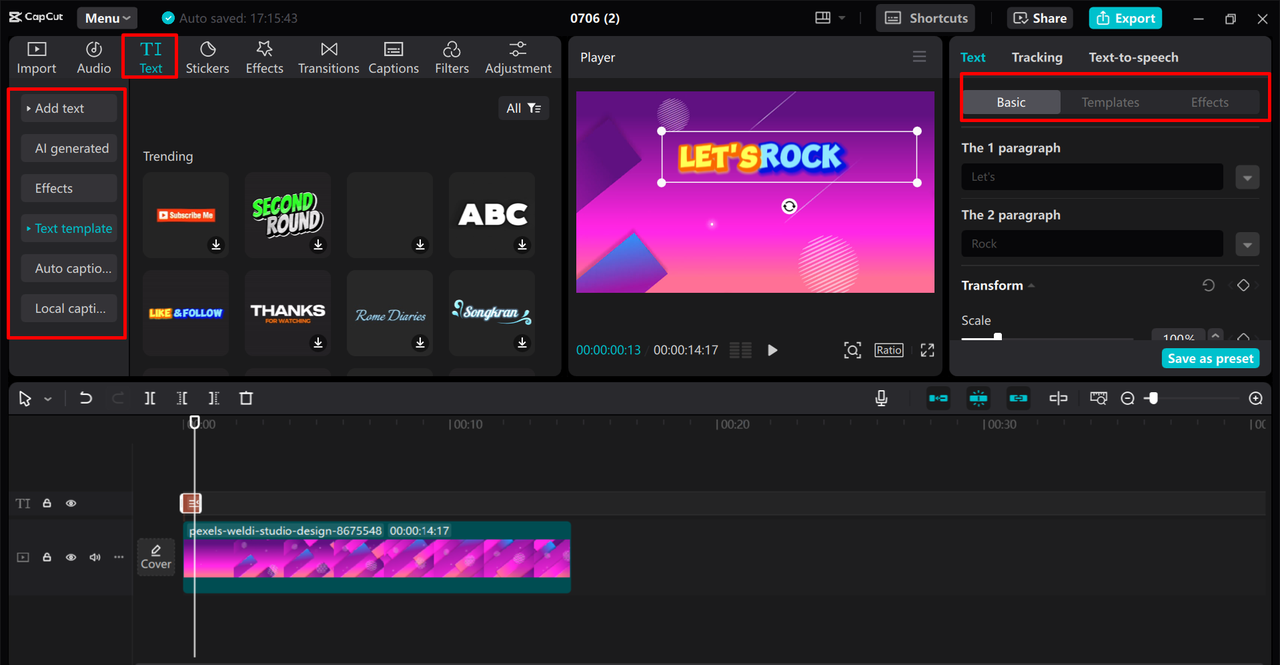Click the zoom out timeline minus icon

[x=1127, y=398]
